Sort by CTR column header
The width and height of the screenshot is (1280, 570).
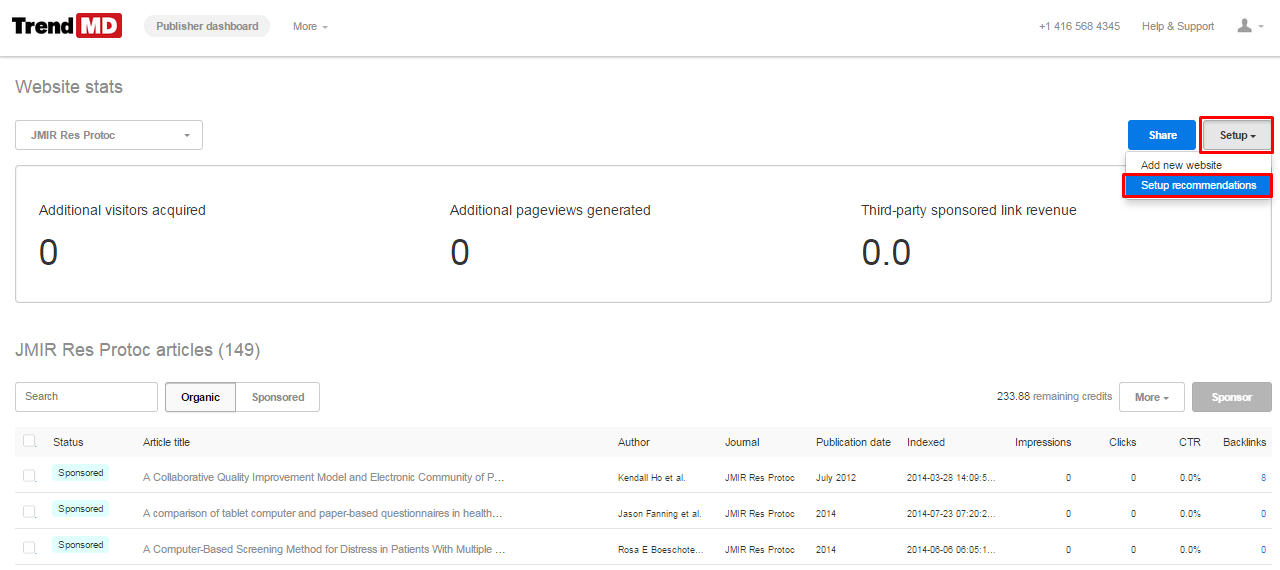click(x=1190, y=442)
